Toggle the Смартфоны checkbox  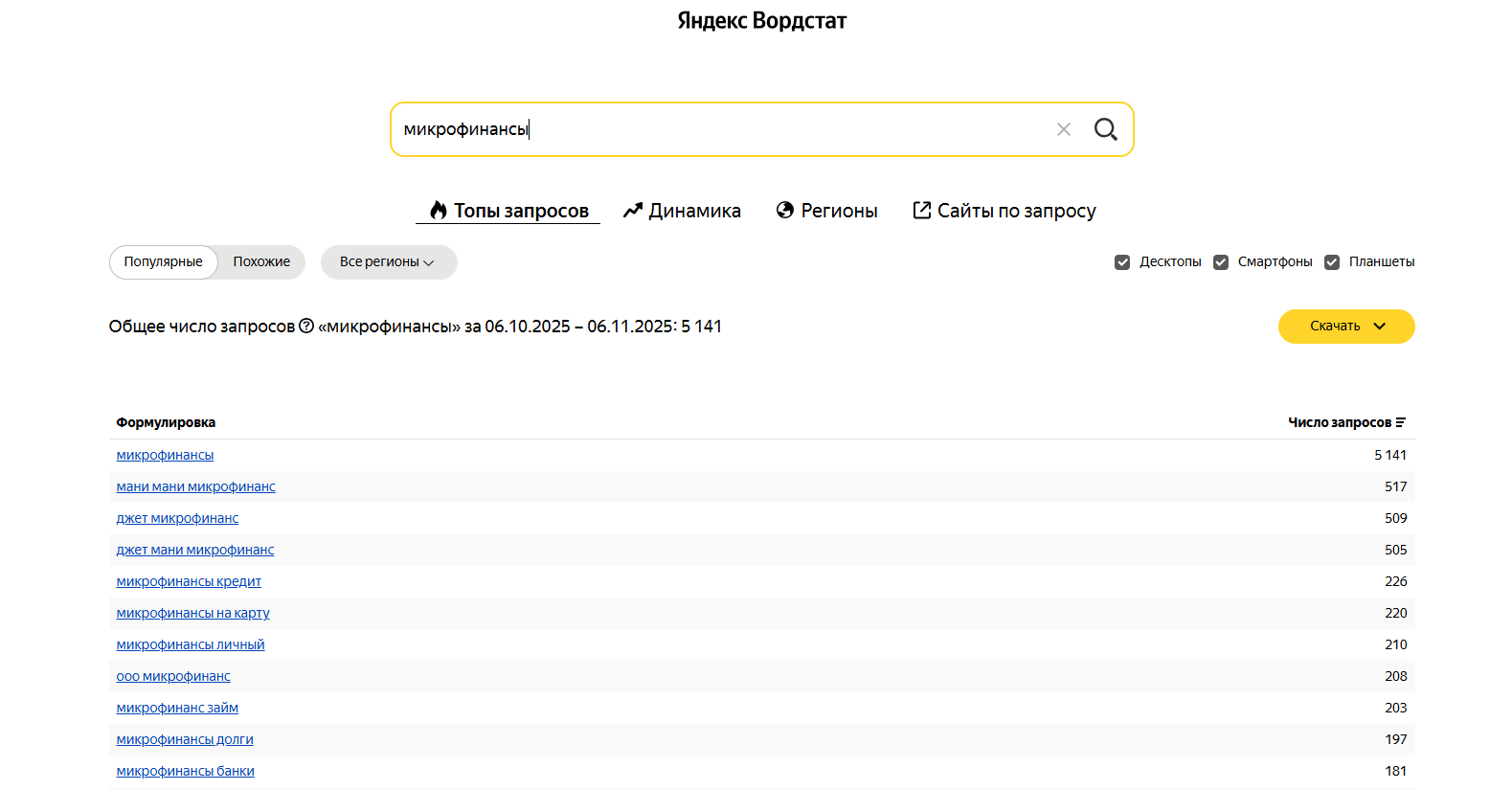1221,262
